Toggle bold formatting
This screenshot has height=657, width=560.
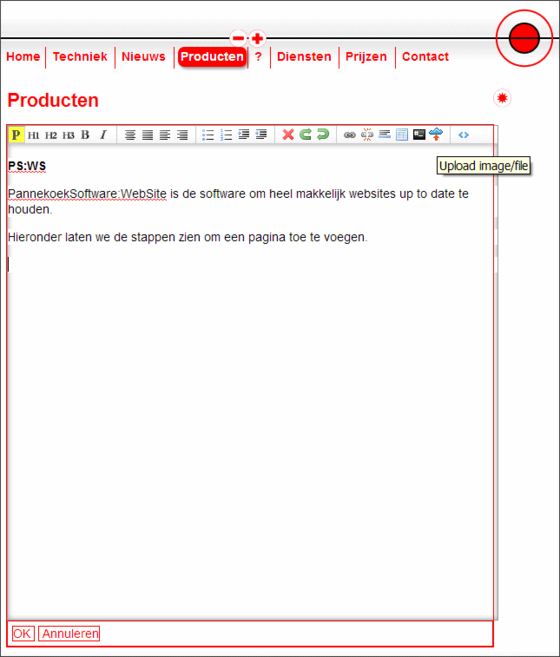(85, 135)
